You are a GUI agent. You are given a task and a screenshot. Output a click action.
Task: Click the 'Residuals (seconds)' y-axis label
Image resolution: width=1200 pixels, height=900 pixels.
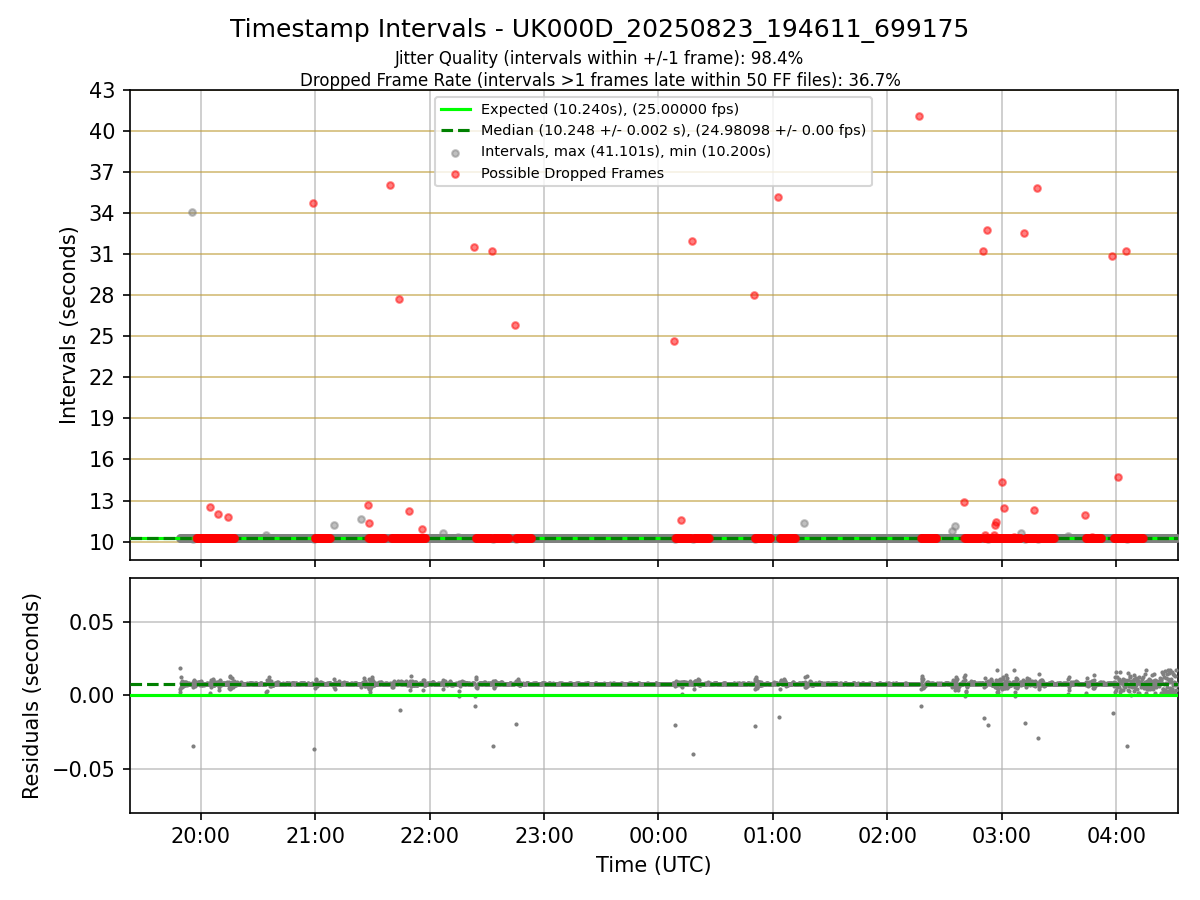tap(32, 696)
